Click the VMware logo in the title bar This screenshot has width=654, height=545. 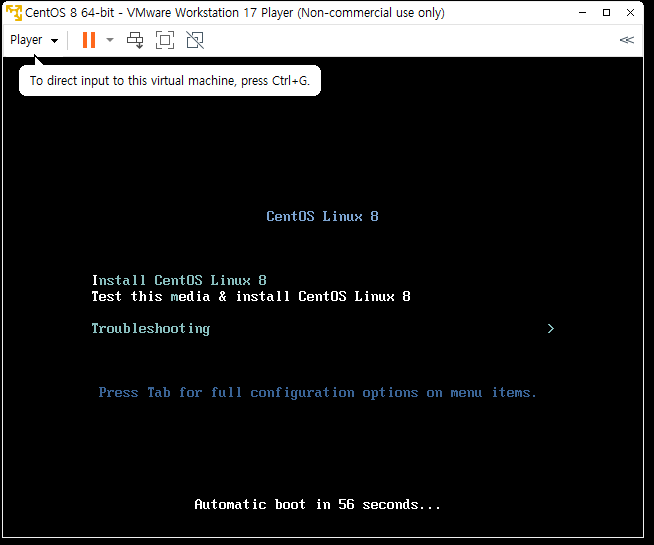(14, 13)
